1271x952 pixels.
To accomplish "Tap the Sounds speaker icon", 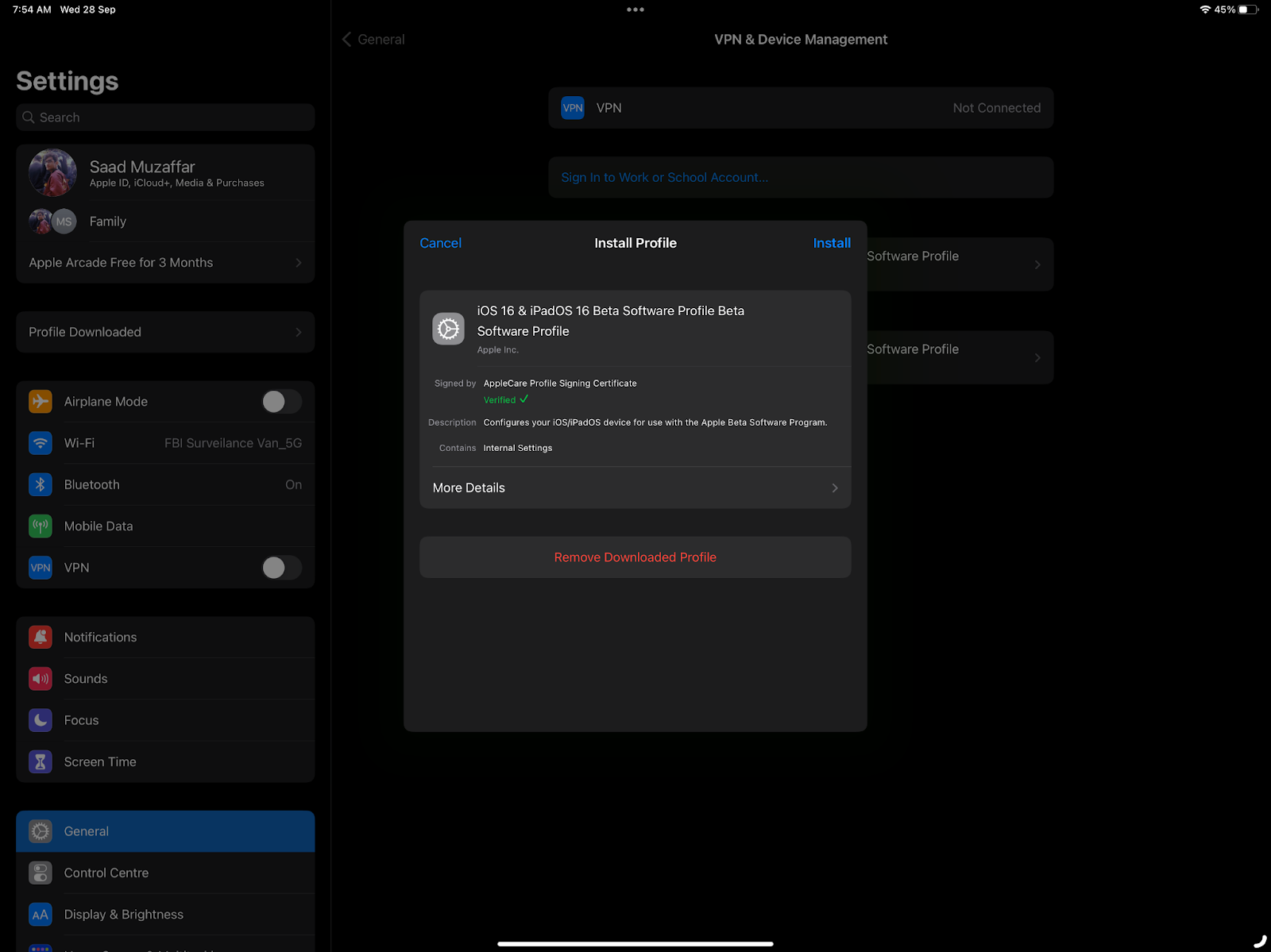I will pyautogui.click(x=41, y=679).
